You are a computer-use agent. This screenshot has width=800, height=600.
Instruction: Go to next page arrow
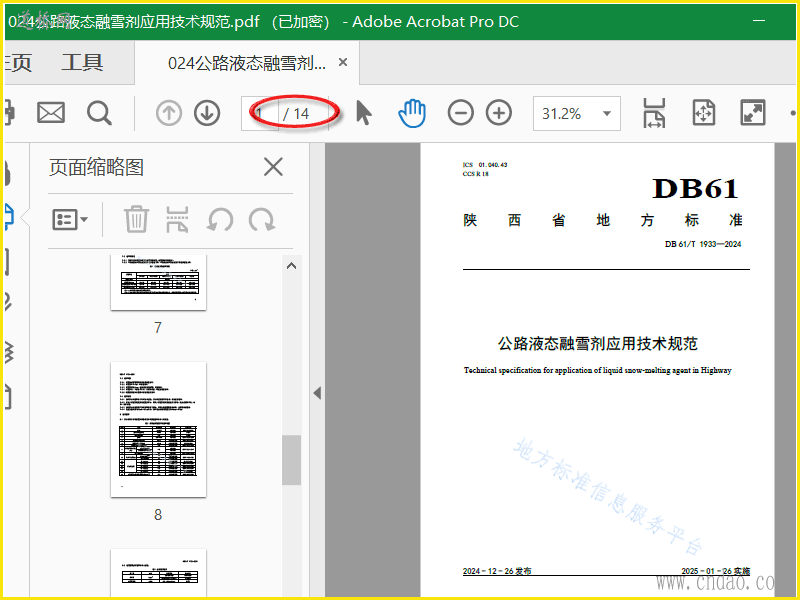tap(207, 113)
